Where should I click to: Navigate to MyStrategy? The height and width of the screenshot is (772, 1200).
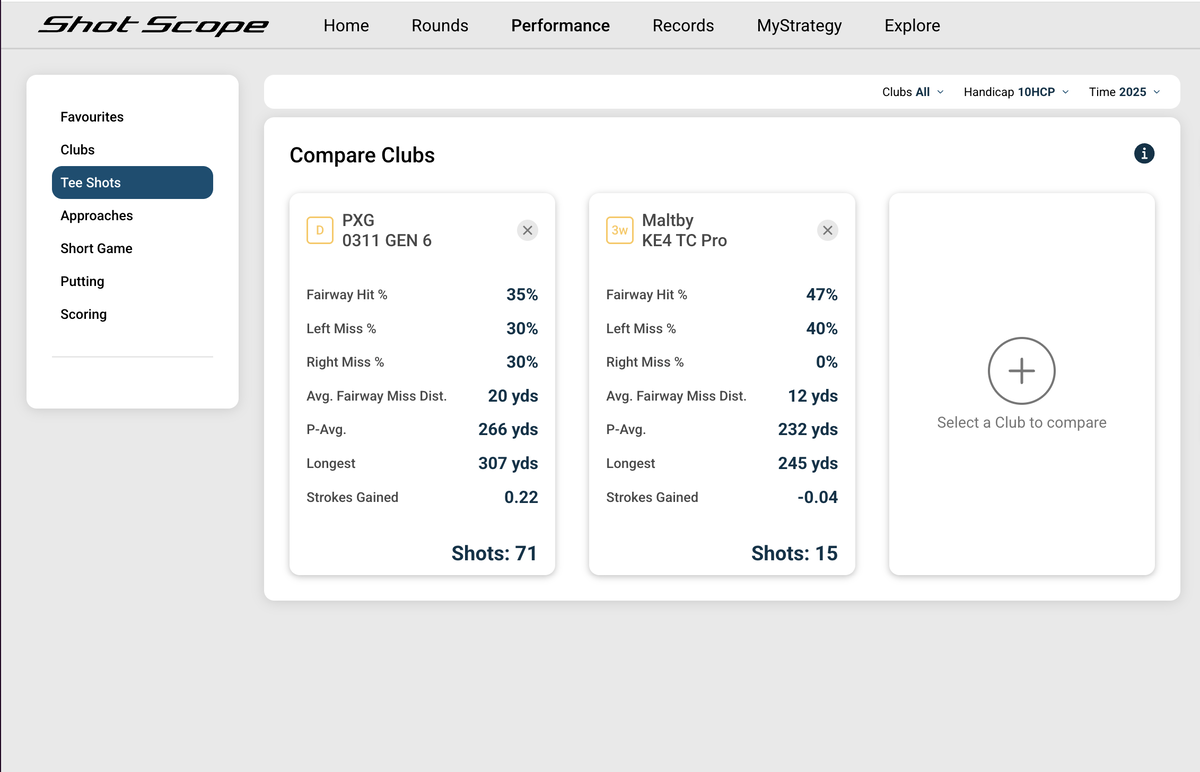pos(799,26)
